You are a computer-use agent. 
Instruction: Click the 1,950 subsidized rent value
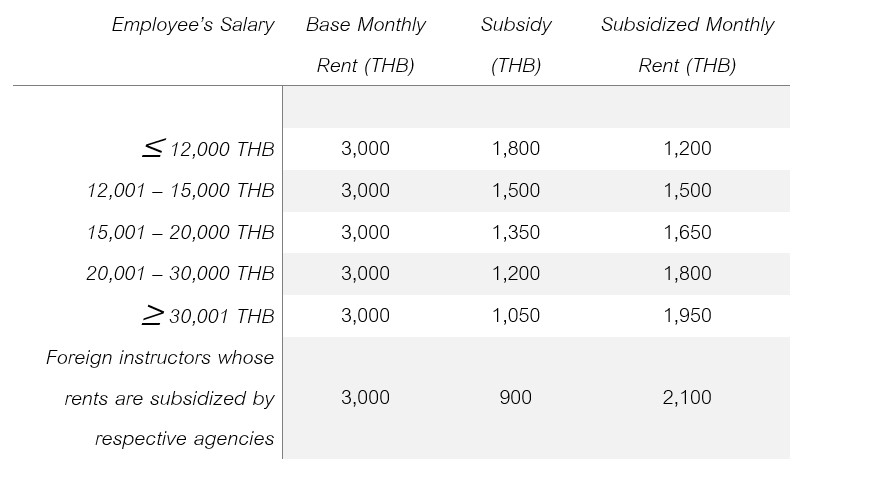coord(687,316)
